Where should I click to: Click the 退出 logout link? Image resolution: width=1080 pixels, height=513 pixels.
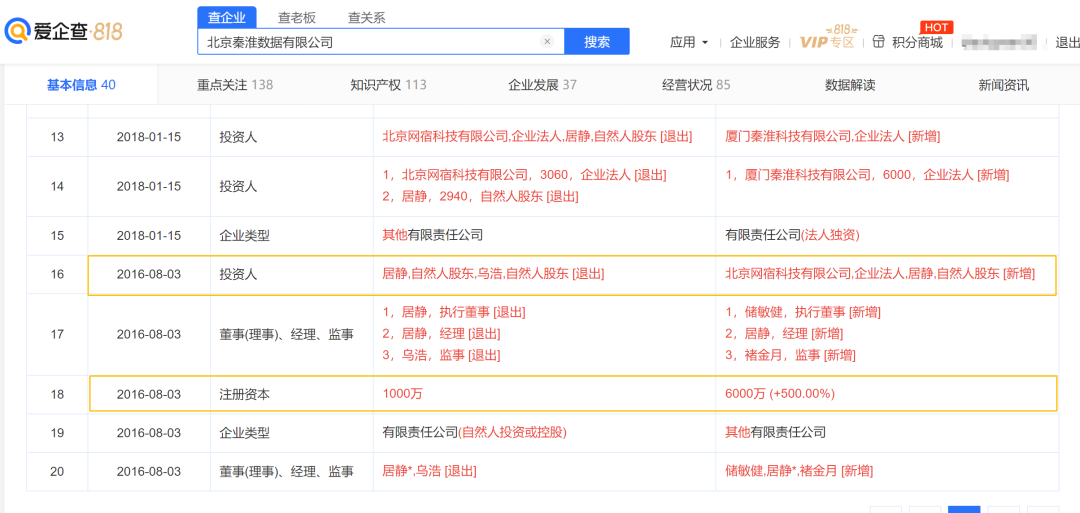[1067, 42]
